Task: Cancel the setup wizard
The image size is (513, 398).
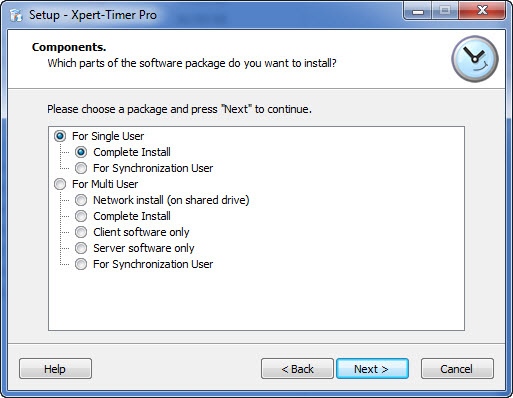Action: tap(457, 369)
